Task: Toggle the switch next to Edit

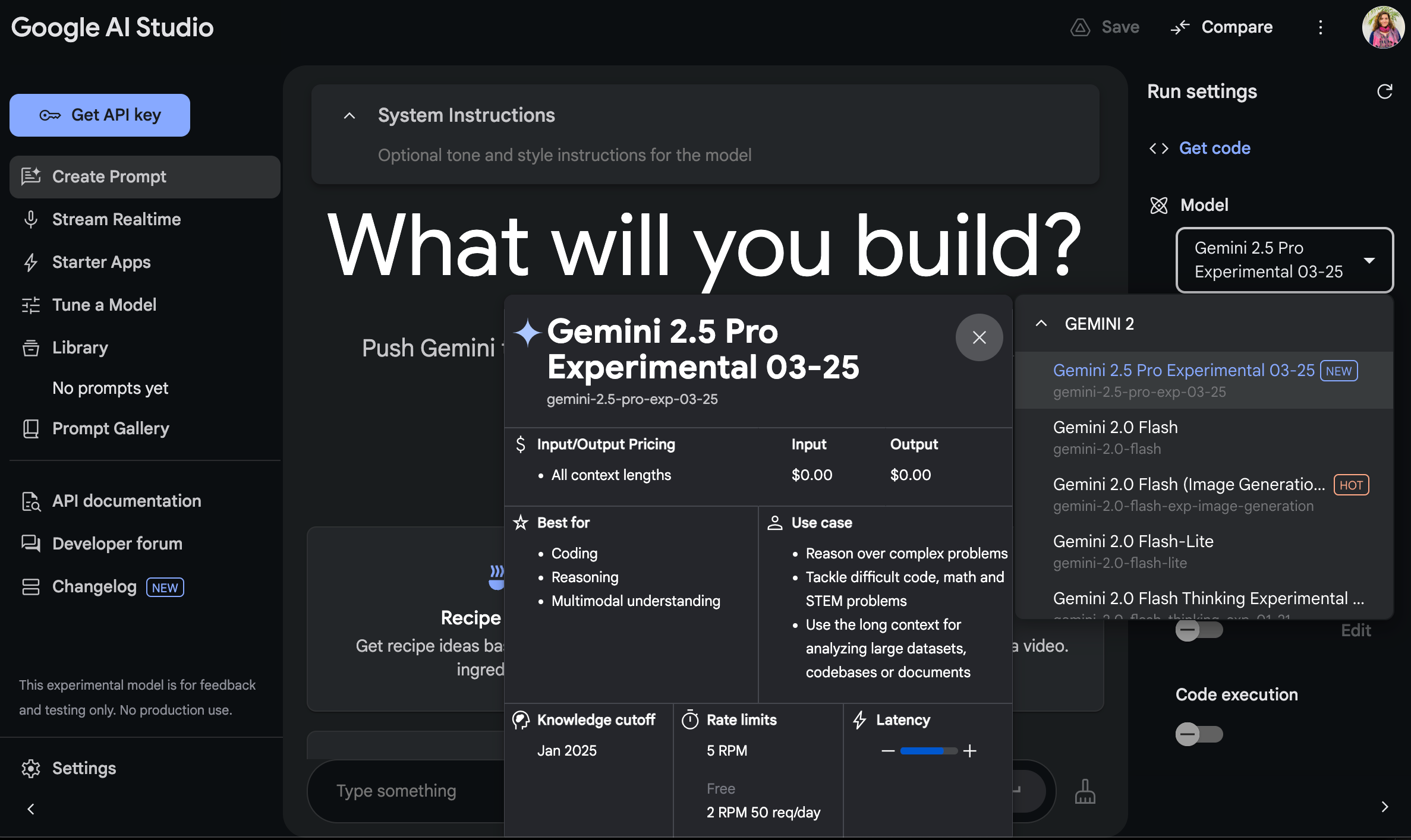Action: [1199, 630]
